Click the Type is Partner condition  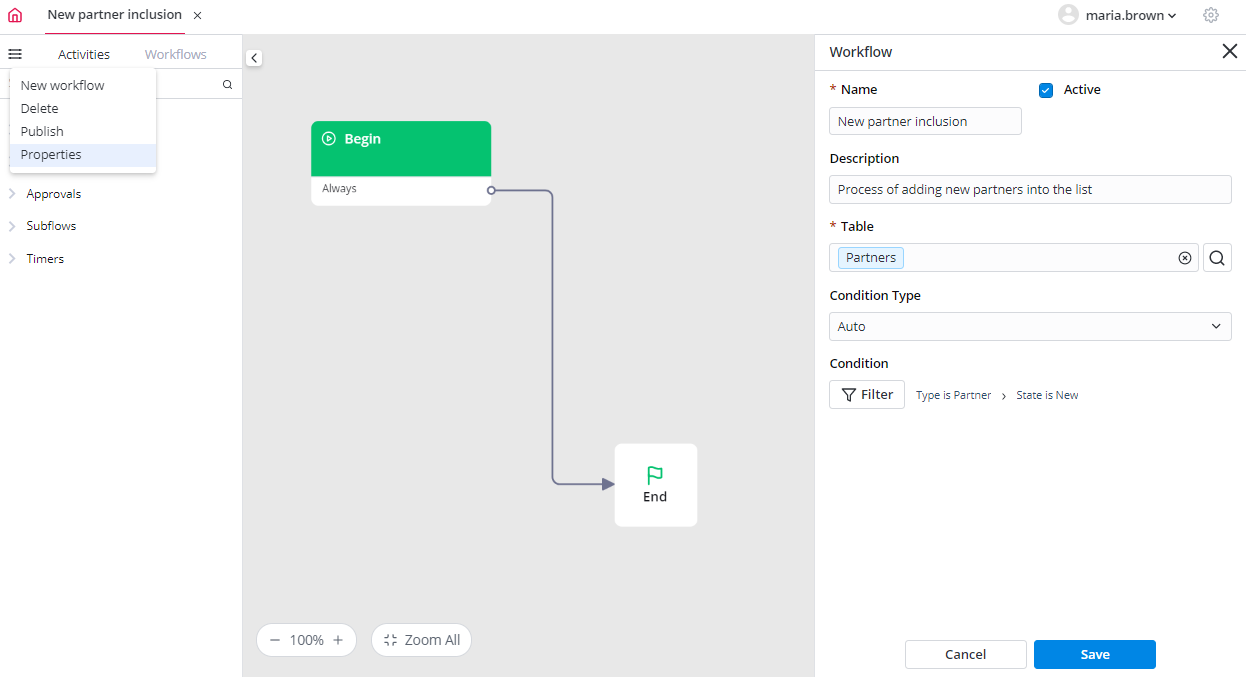coord(954,395)
